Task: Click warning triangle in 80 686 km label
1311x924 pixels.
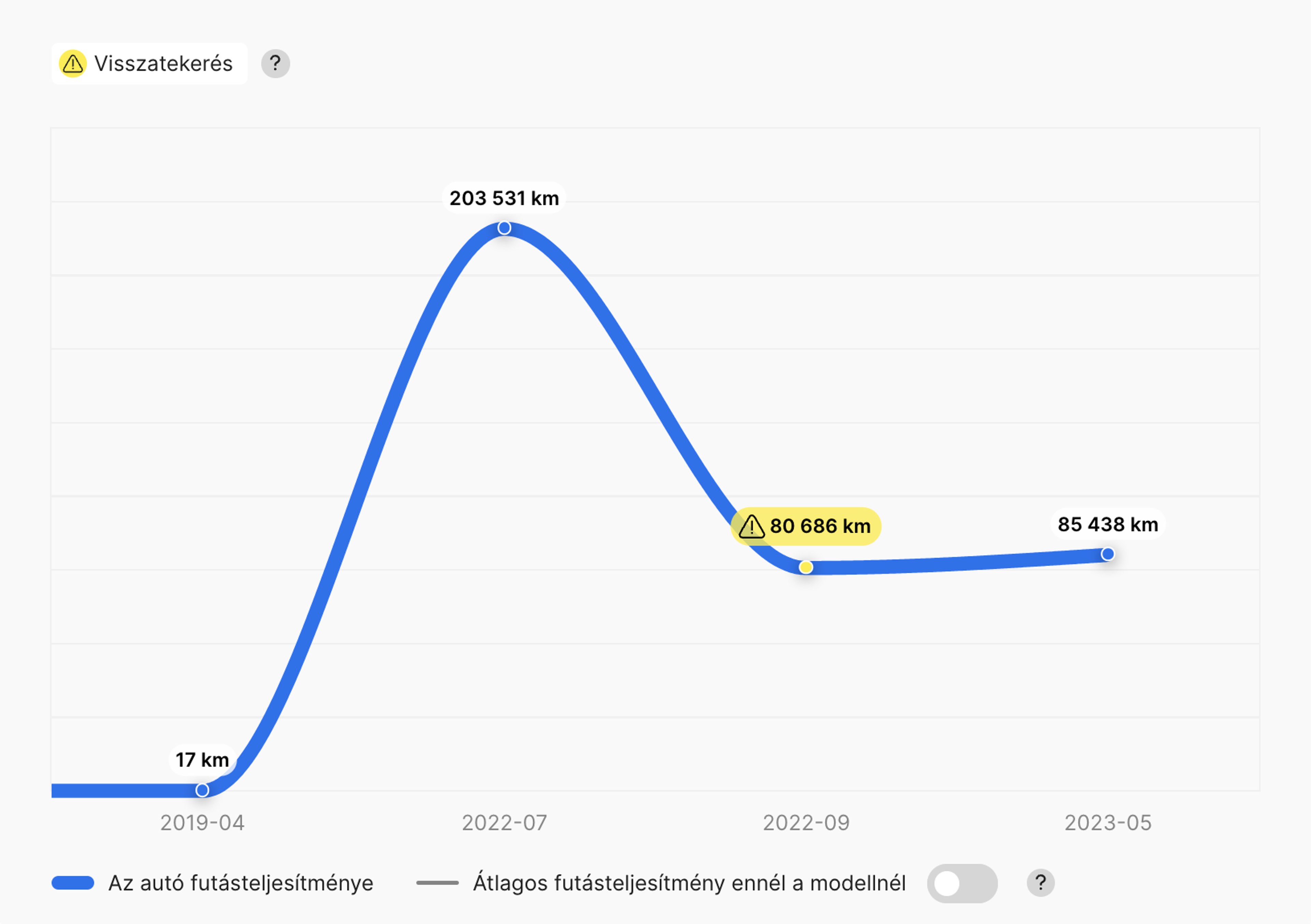Action: (751, 527)
